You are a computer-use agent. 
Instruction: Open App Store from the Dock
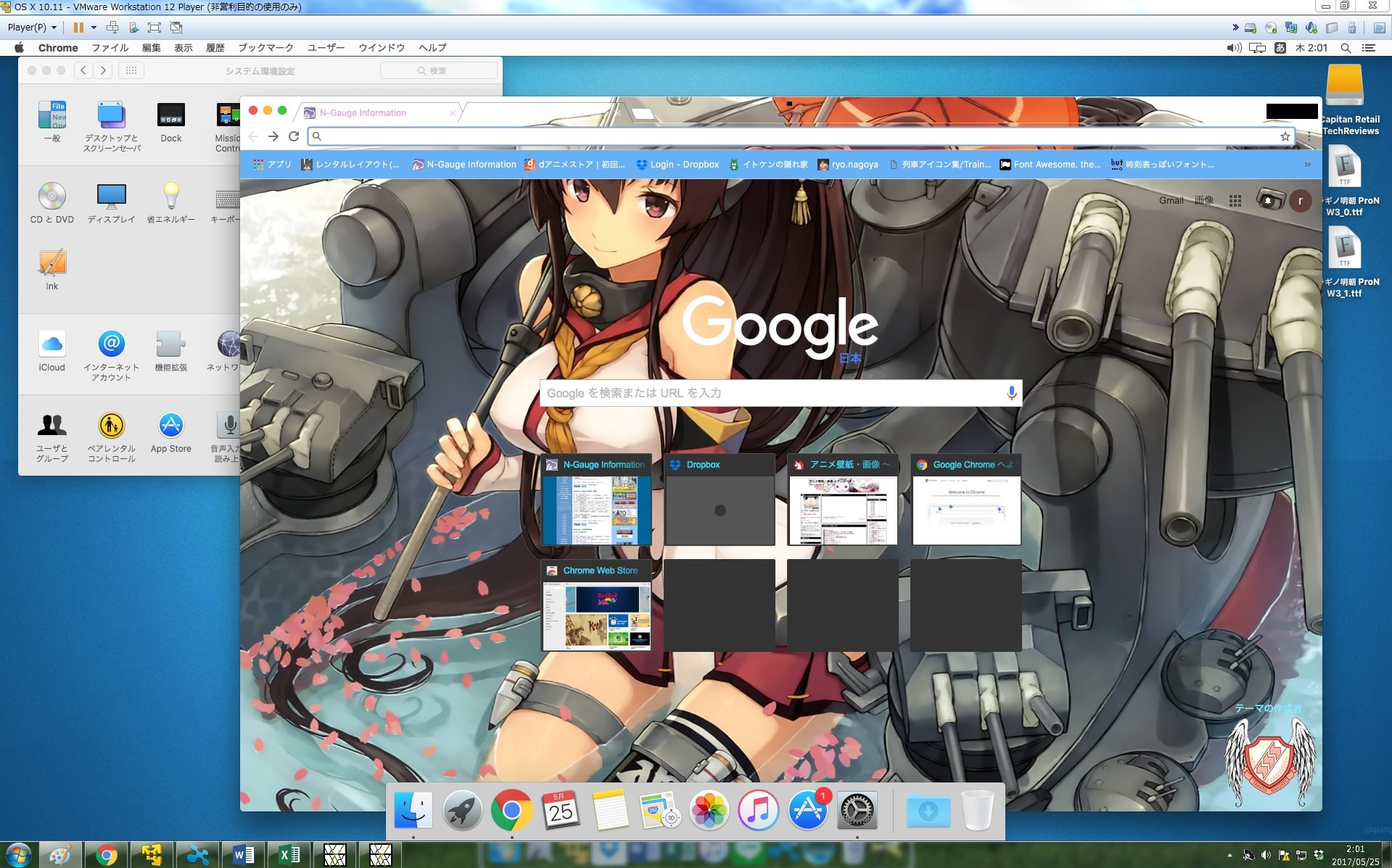(x=807, y=810)
